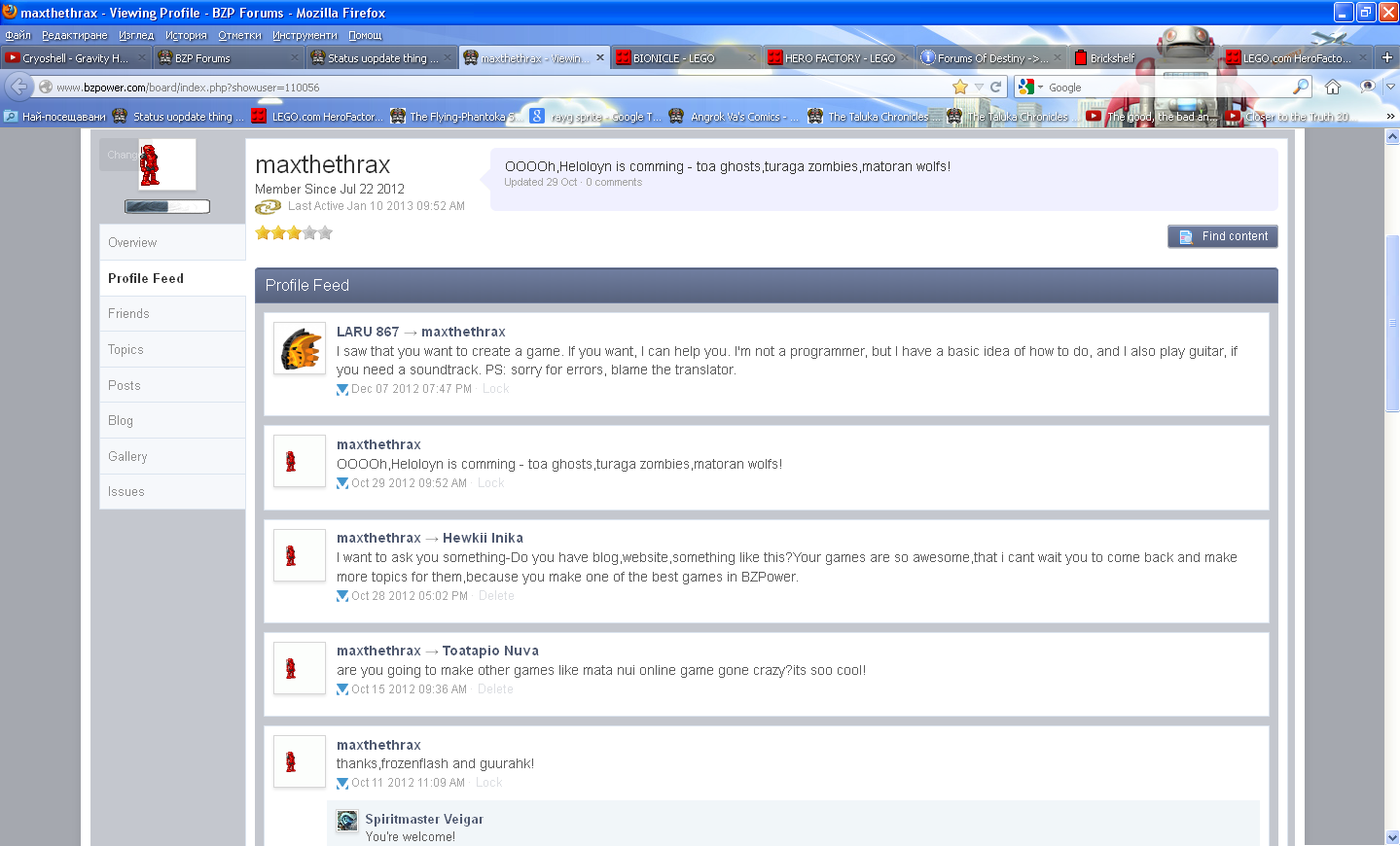This screenshot has height=846, width=1400.
Task: Click the third rating star
Action: click(x=294, y=232)
